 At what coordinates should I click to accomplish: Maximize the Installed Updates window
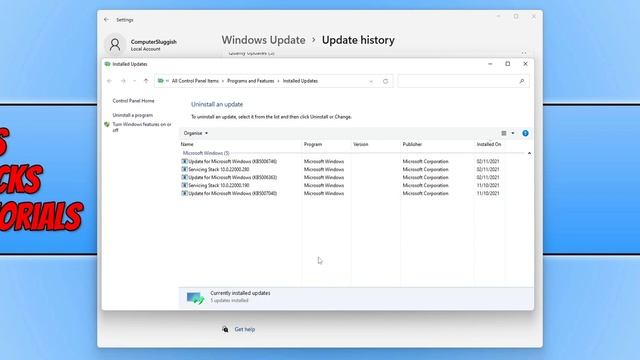[x=508, y=64]
